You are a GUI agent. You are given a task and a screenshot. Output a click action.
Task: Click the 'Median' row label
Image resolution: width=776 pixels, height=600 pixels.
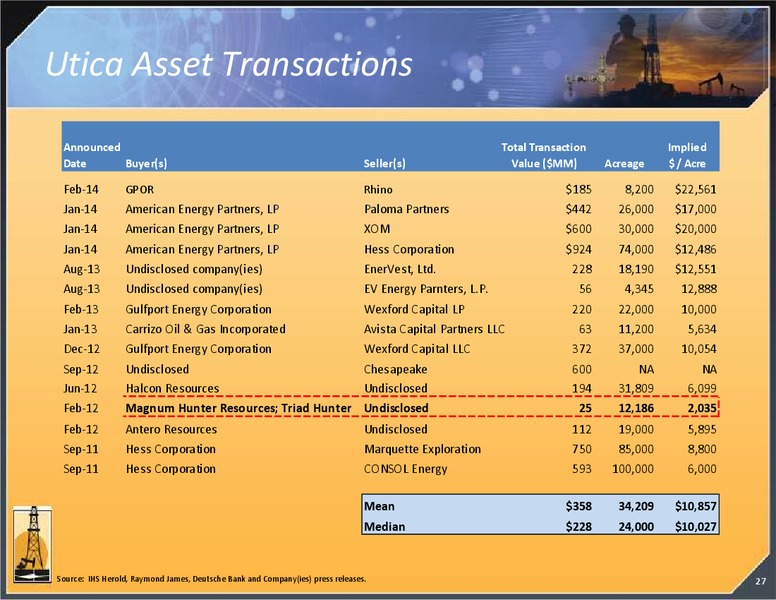click(x=384, y=527)
